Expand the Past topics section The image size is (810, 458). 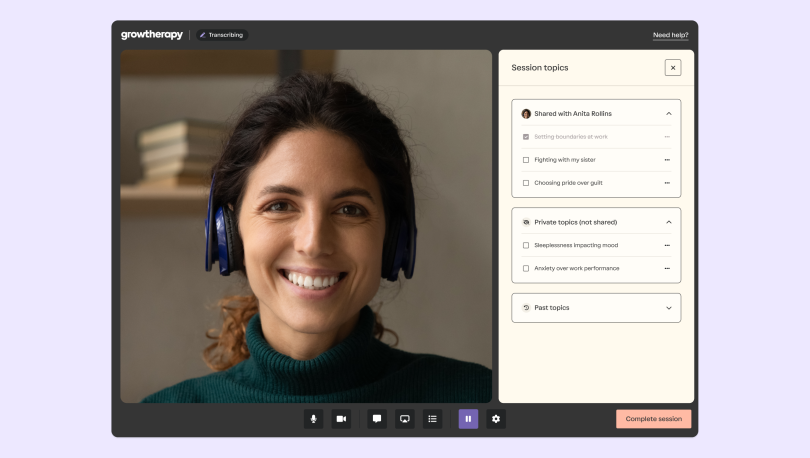click(669, 308)
